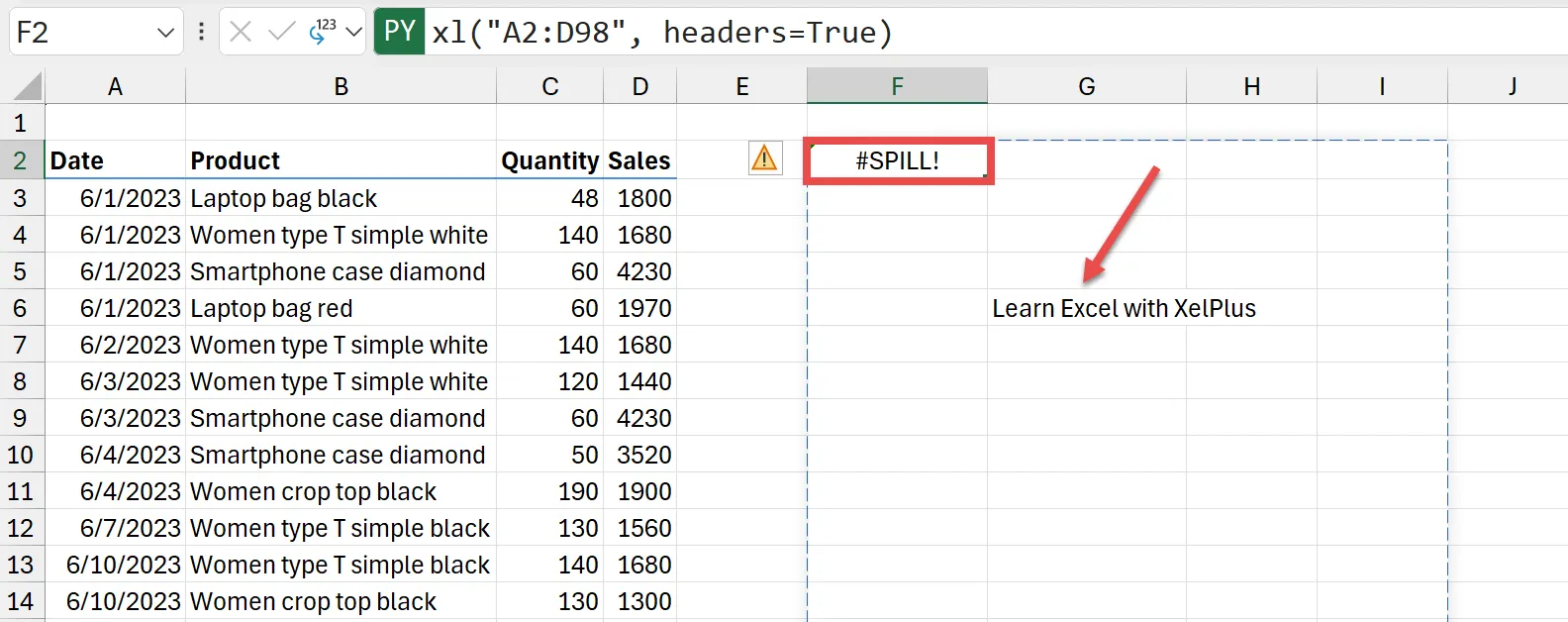Click the green PY Python badge

tap(399, 32)
